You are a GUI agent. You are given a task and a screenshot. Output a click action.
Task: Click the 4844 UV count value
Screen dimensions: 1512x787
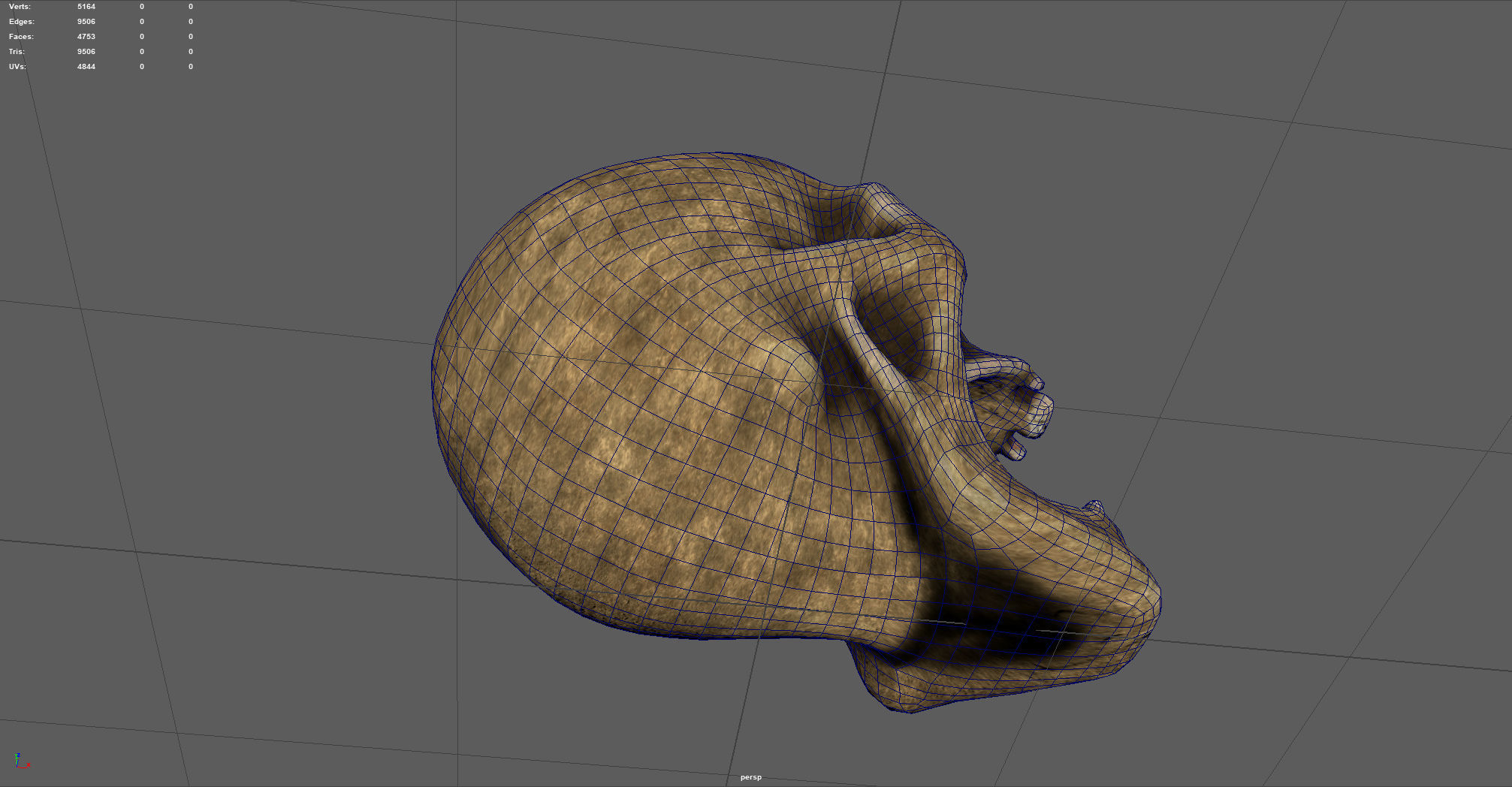pos(86,67)
